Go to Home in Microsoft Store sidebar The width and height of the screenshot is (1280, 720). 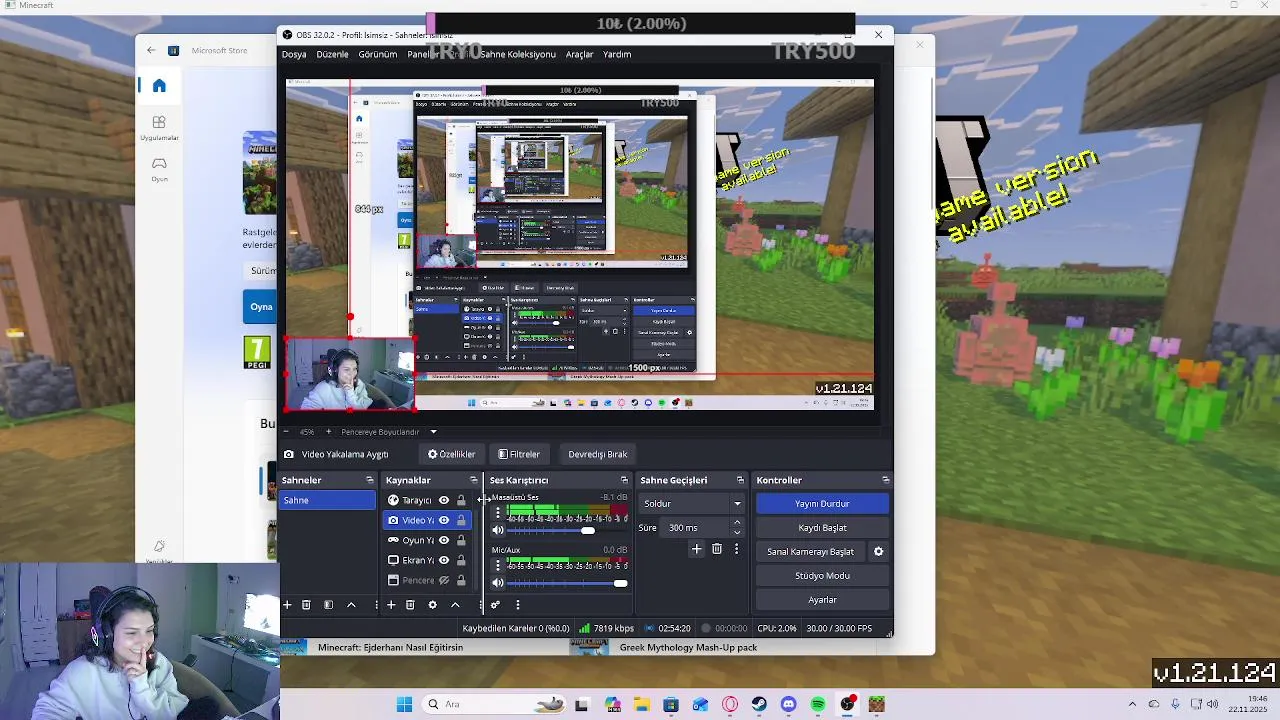pyautogui.click(x=159, y=86)
